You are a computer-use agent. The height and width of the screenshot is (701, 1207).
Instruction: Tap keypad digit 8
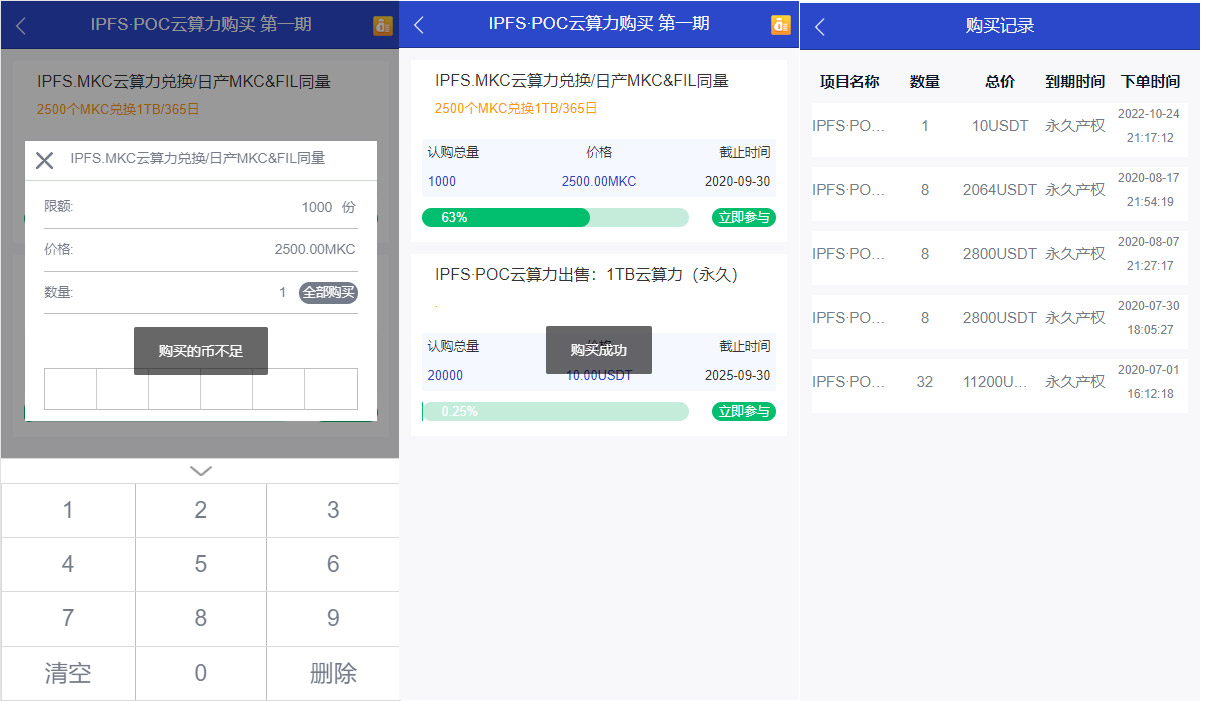click(x=201, y=618)
